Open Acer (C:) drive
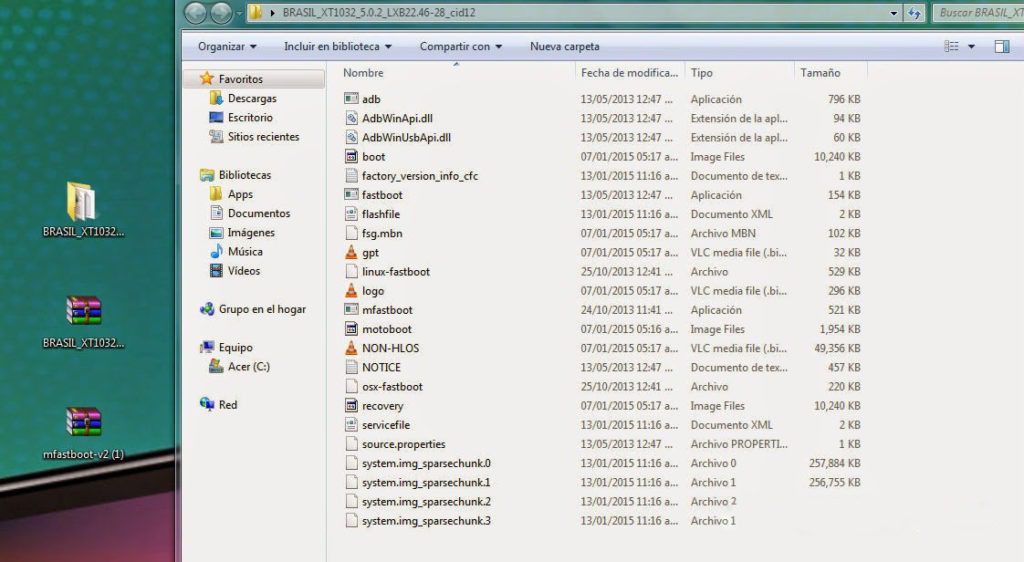Screen dimensions: 1024x562 (x=248, y=367)
